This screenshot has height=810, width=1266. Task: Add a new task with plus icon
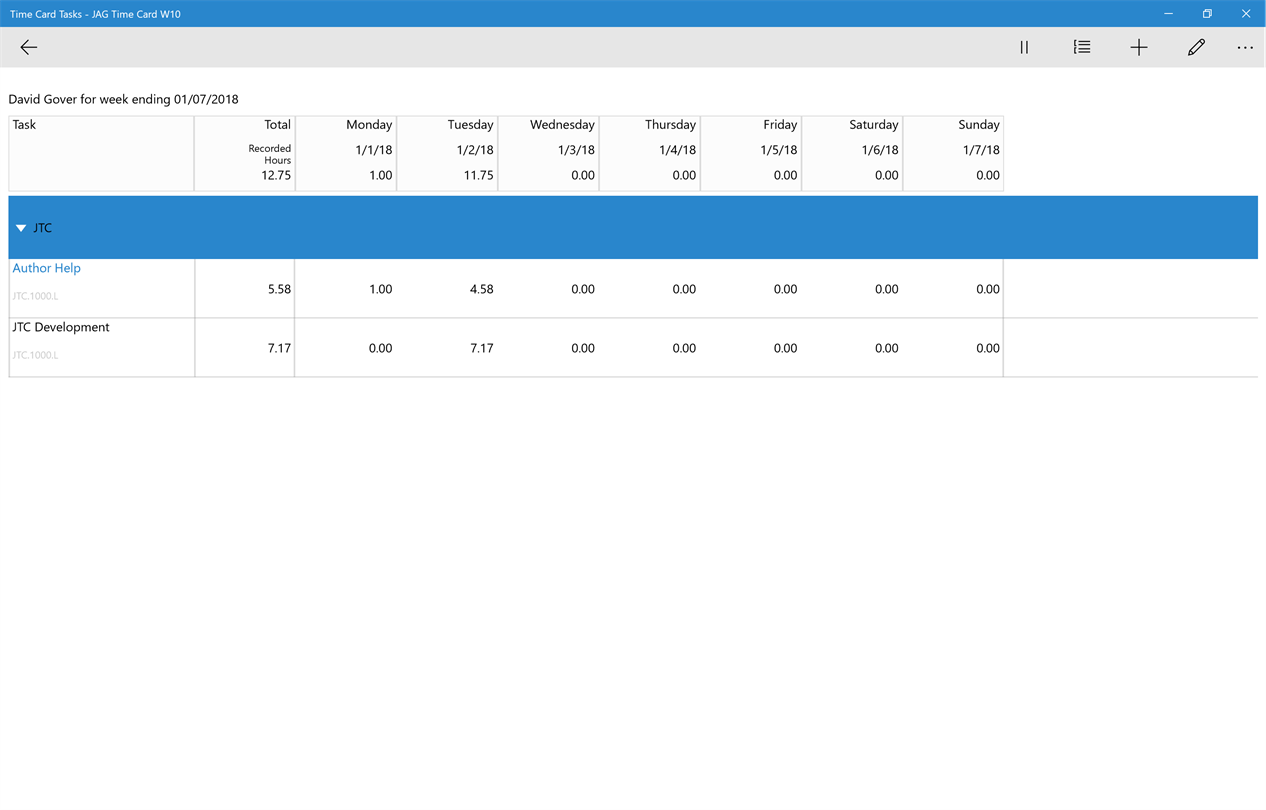pyautogui.click(x=1139, y=47)
